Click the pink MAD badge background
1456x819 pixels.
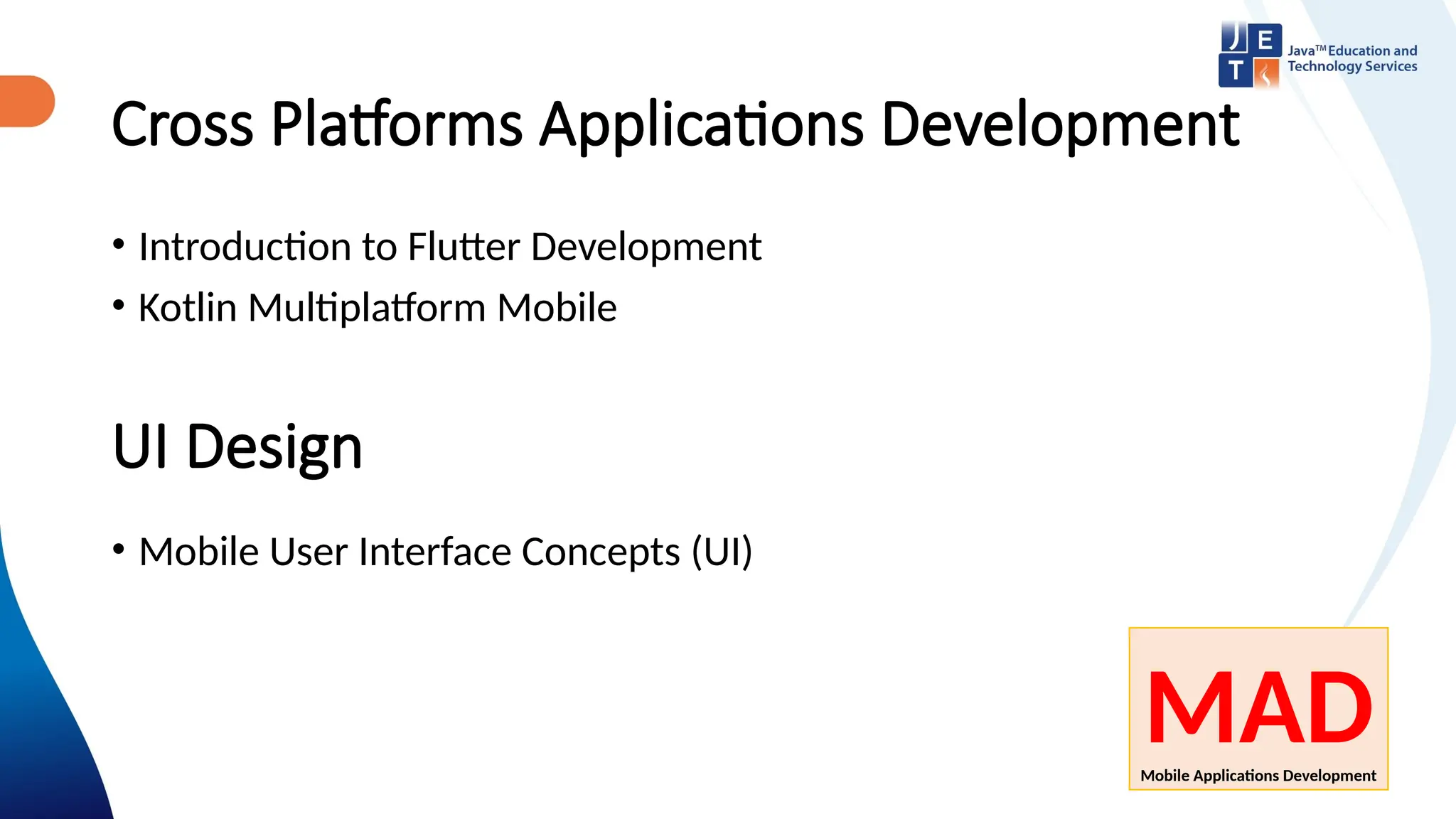click(1258, 651)
